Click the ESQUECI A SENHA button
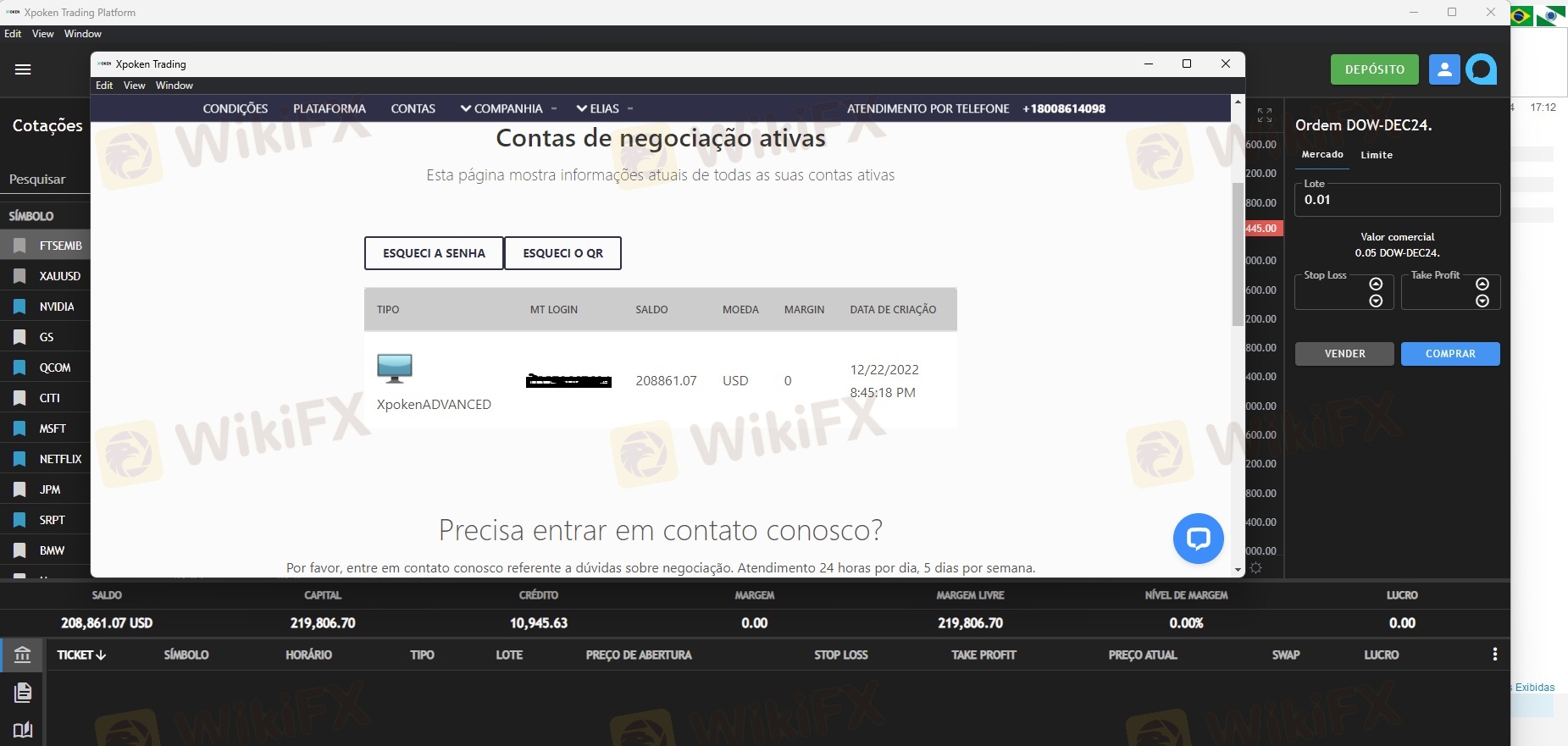The image size is (1568, 746). (x=434, y=253)
